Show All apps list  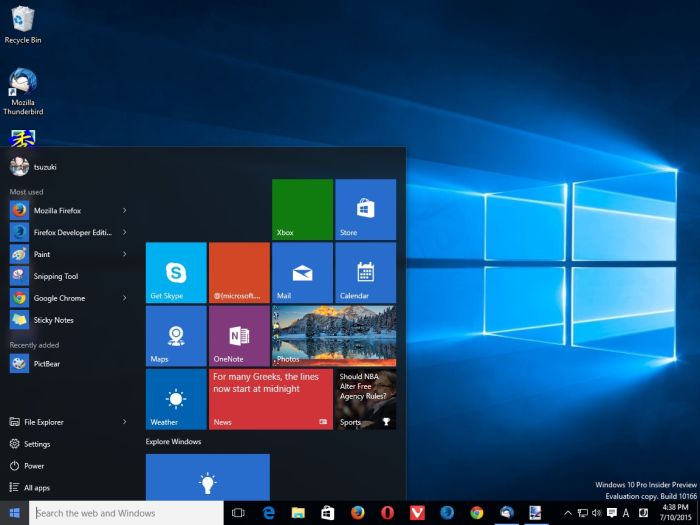(x=36, y=488)
